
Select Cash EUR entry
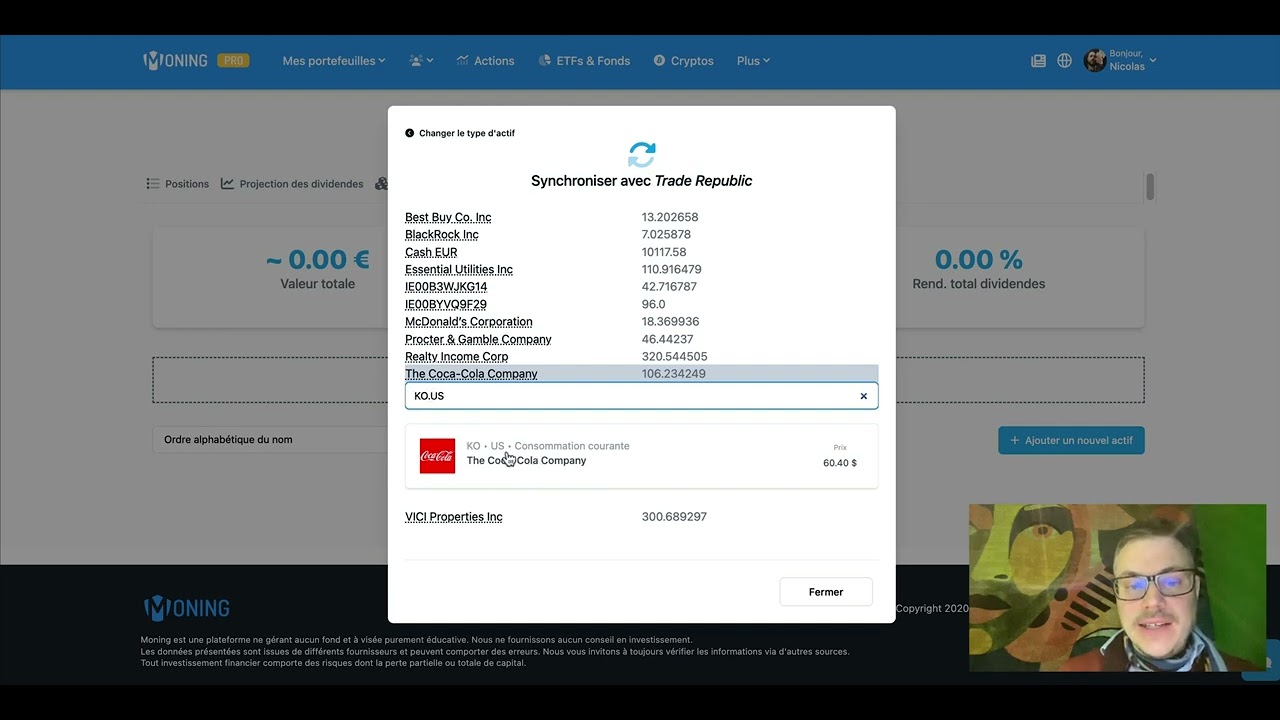(x=431, y=252)
